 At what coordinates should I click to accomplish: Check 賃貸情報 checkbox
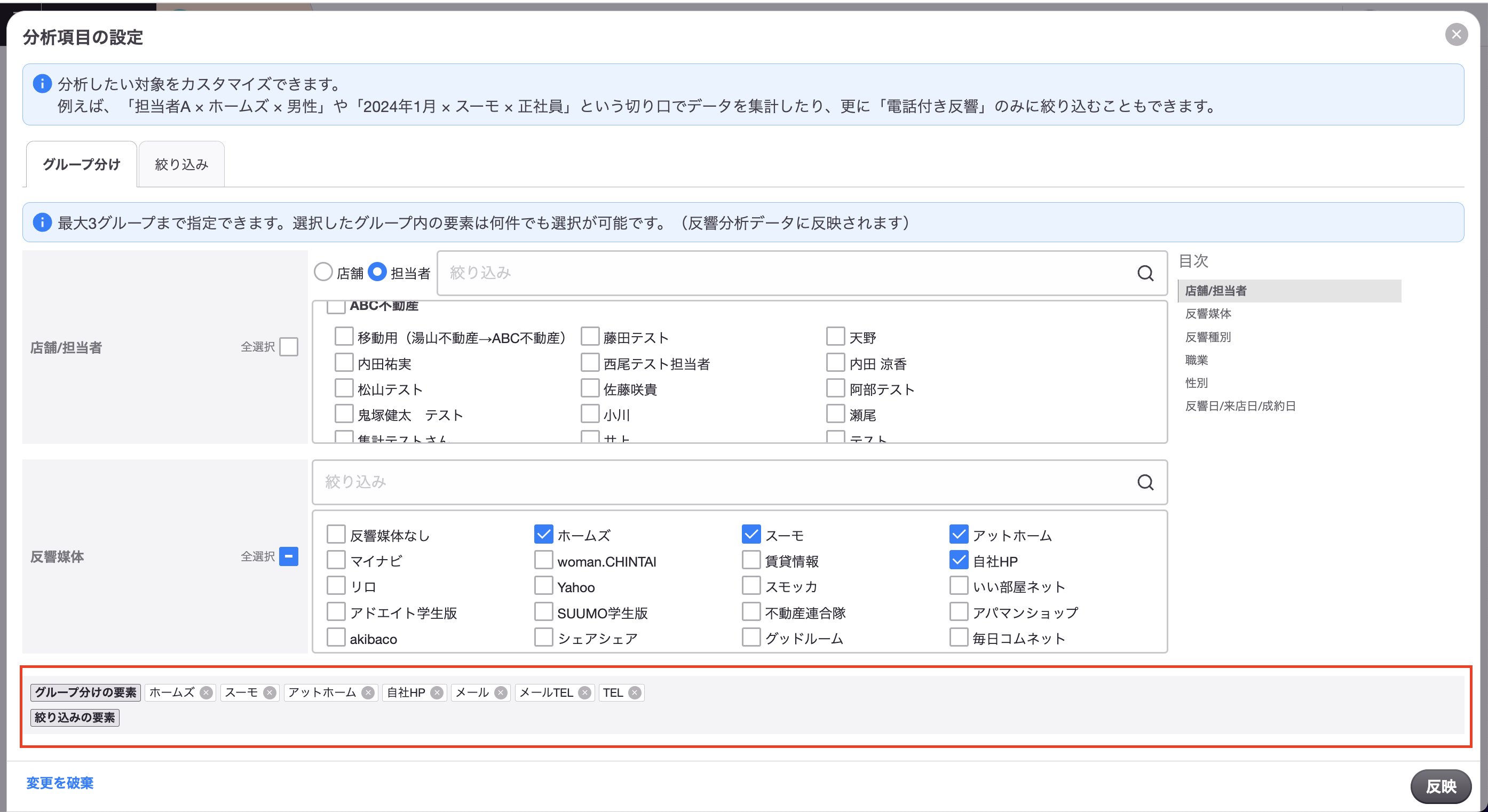[x=751, y=560]
